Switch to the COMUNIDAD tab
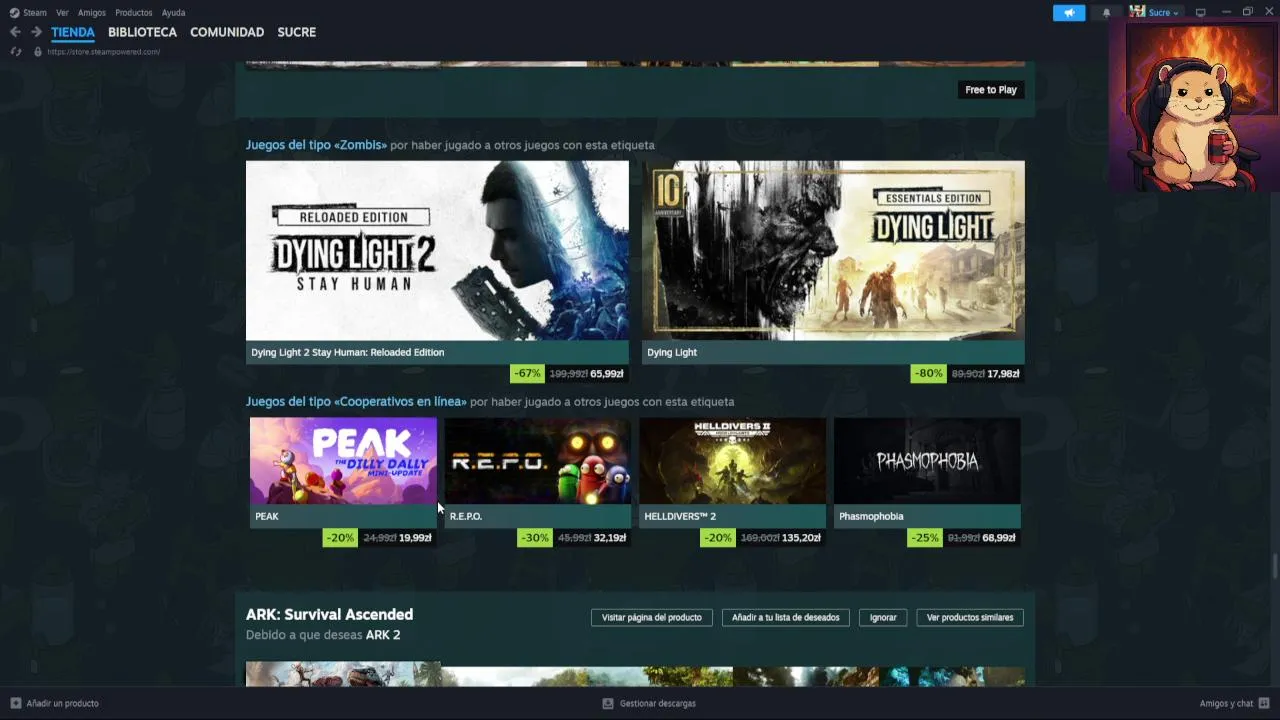The height and width of the screenshot is (720, 1280). (x=227, y=32)
